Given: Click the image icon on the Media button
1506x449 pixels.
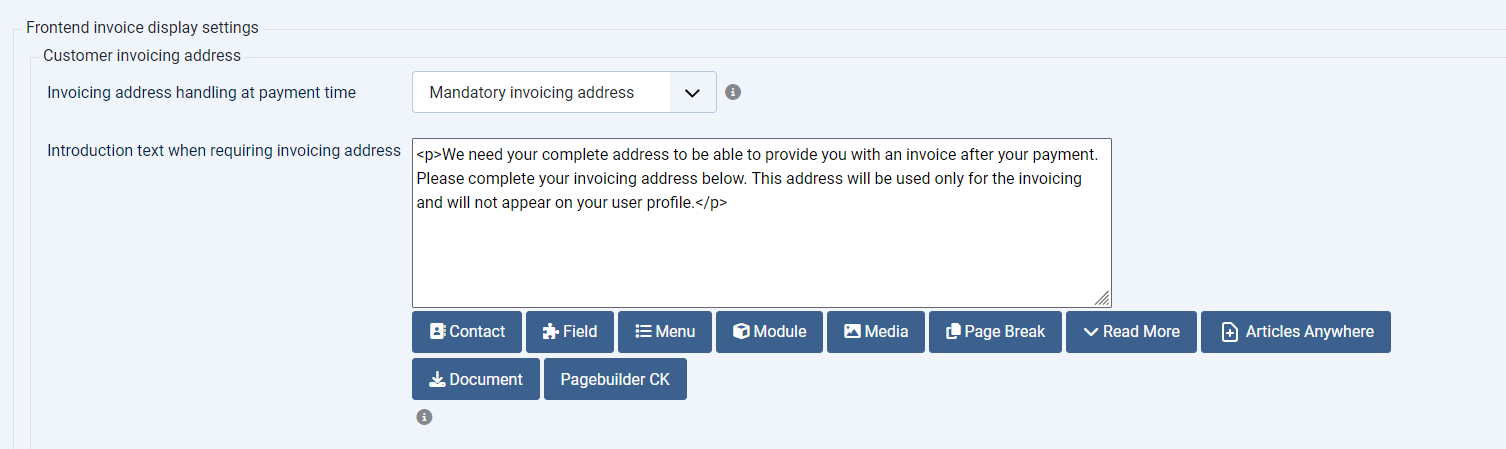Looking at the screenshot, I should [x=852, y=331].
